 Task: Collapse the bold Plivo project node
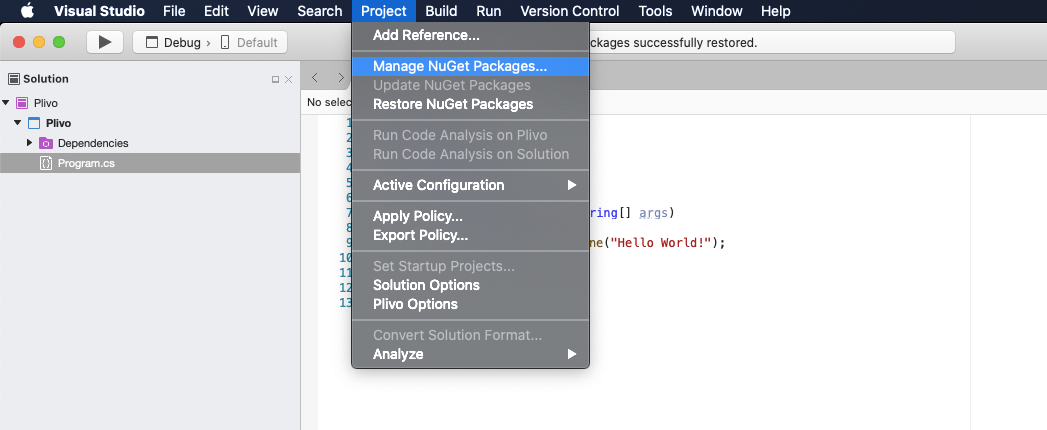pyautogui.click(x=18, y=123)
